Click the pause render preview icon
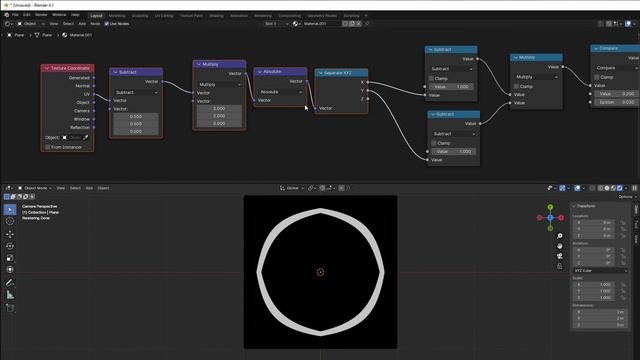The height and width of the screenshot is (360, 640). coord(634,188)
